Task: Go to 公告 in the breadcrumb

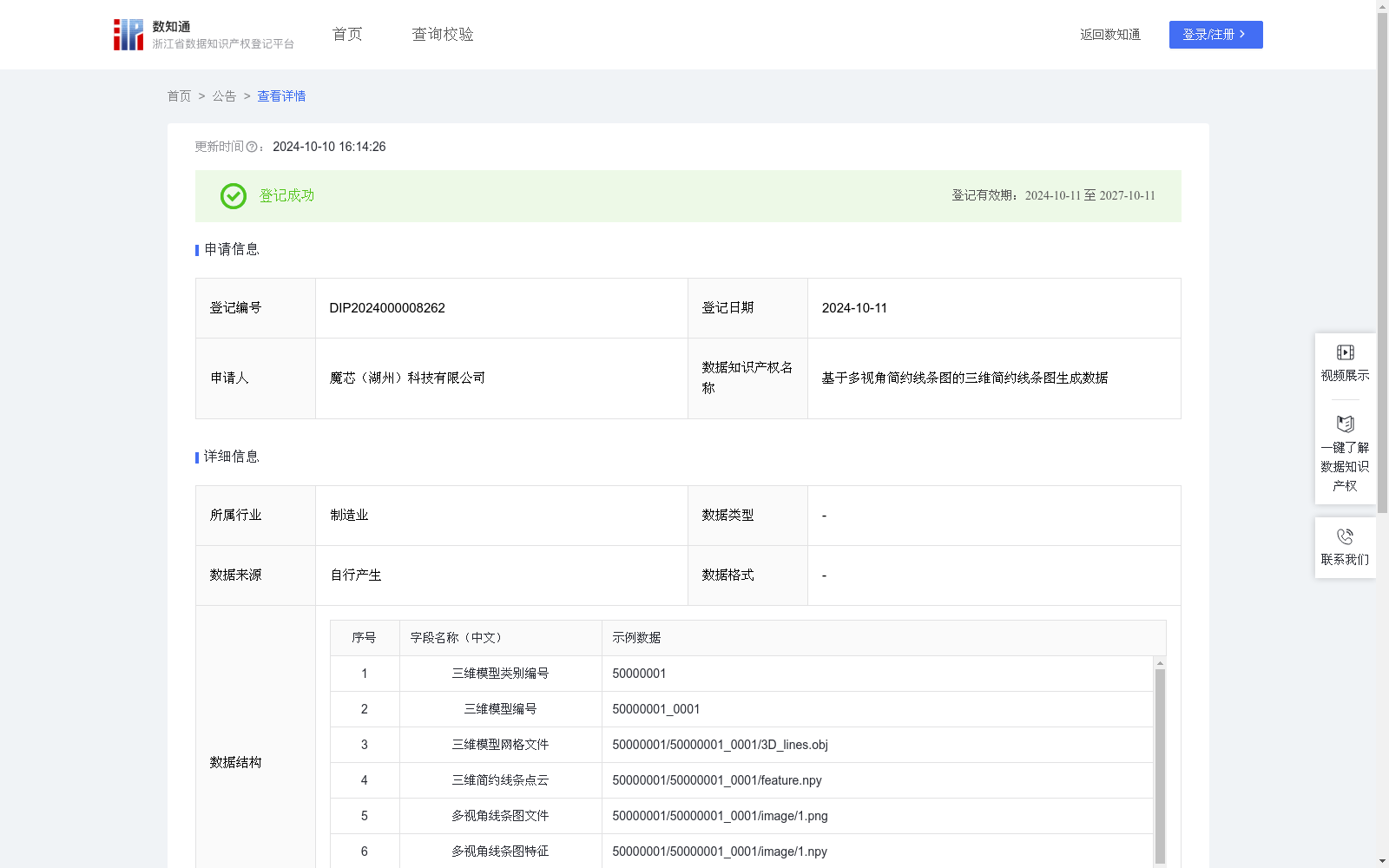Action: [x=224, y=96]
